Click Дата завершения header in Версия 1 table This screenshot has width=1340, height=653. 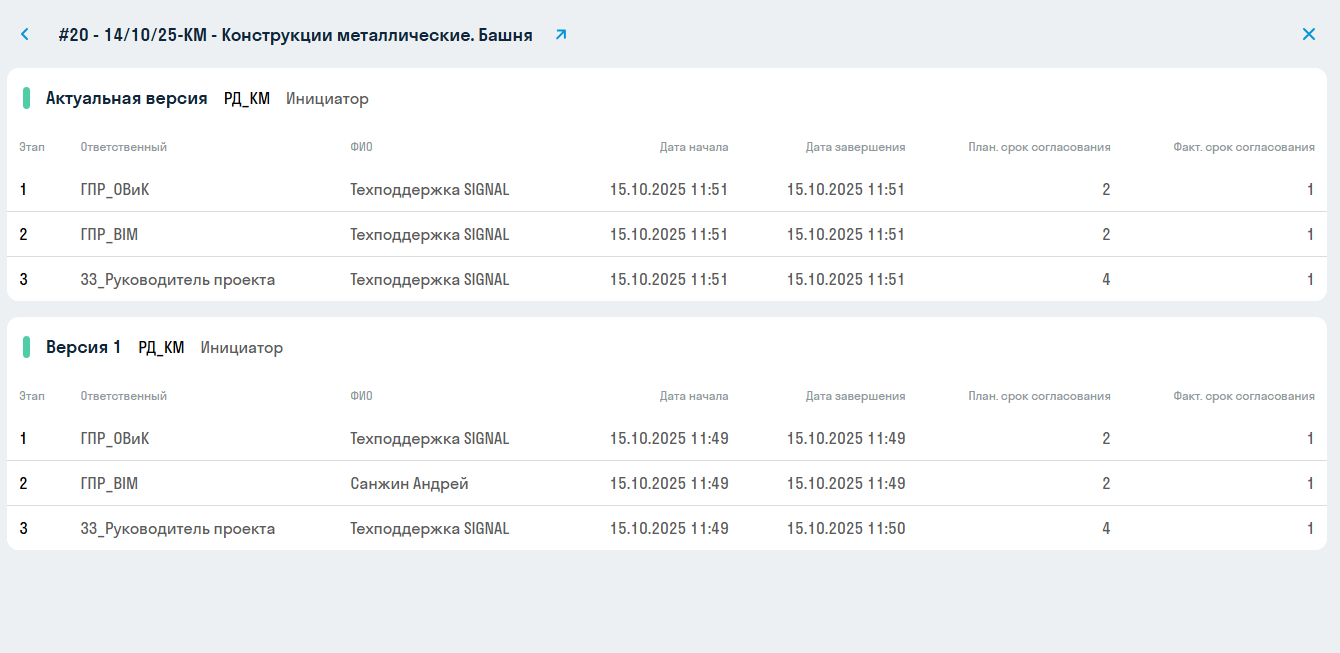coord(855,396)
